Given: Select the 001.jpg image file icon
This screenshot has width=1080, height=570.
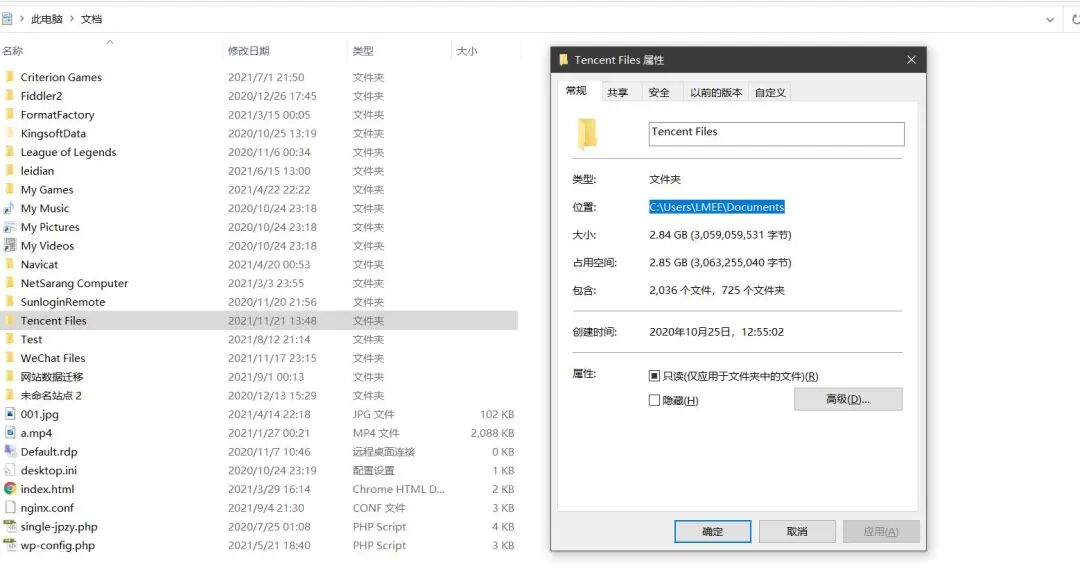Looking at the screenshot, I should [x=10, y=414].
